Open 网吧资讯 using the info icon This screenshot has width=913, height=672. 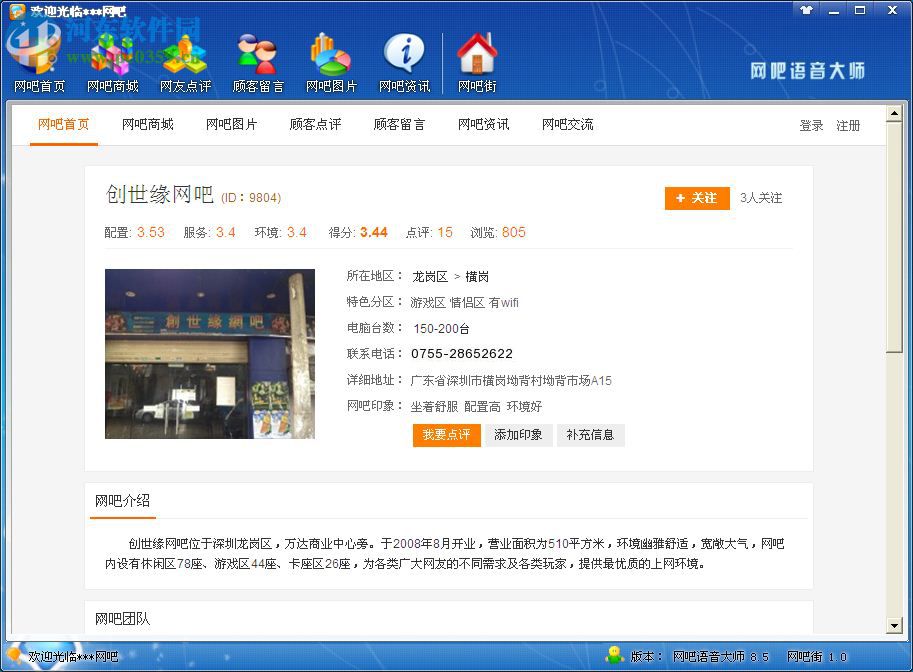point(404,52)
